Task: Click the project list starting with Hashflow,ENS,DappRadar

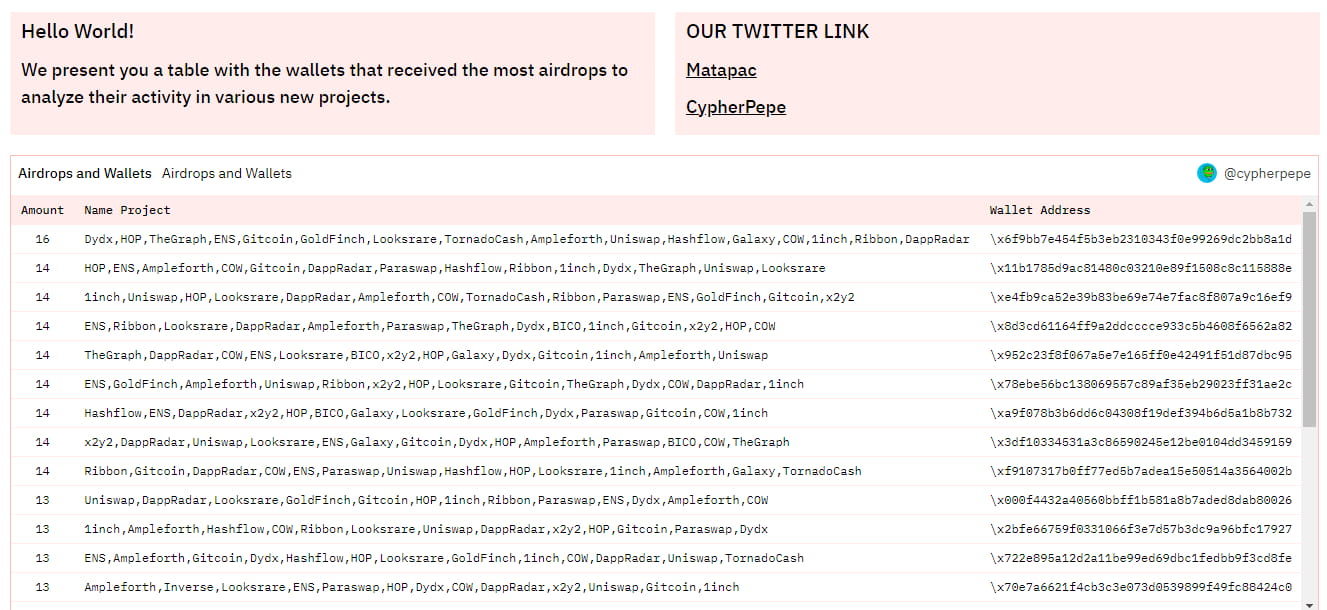Action: pyautogui.click(x=426, y=413)
